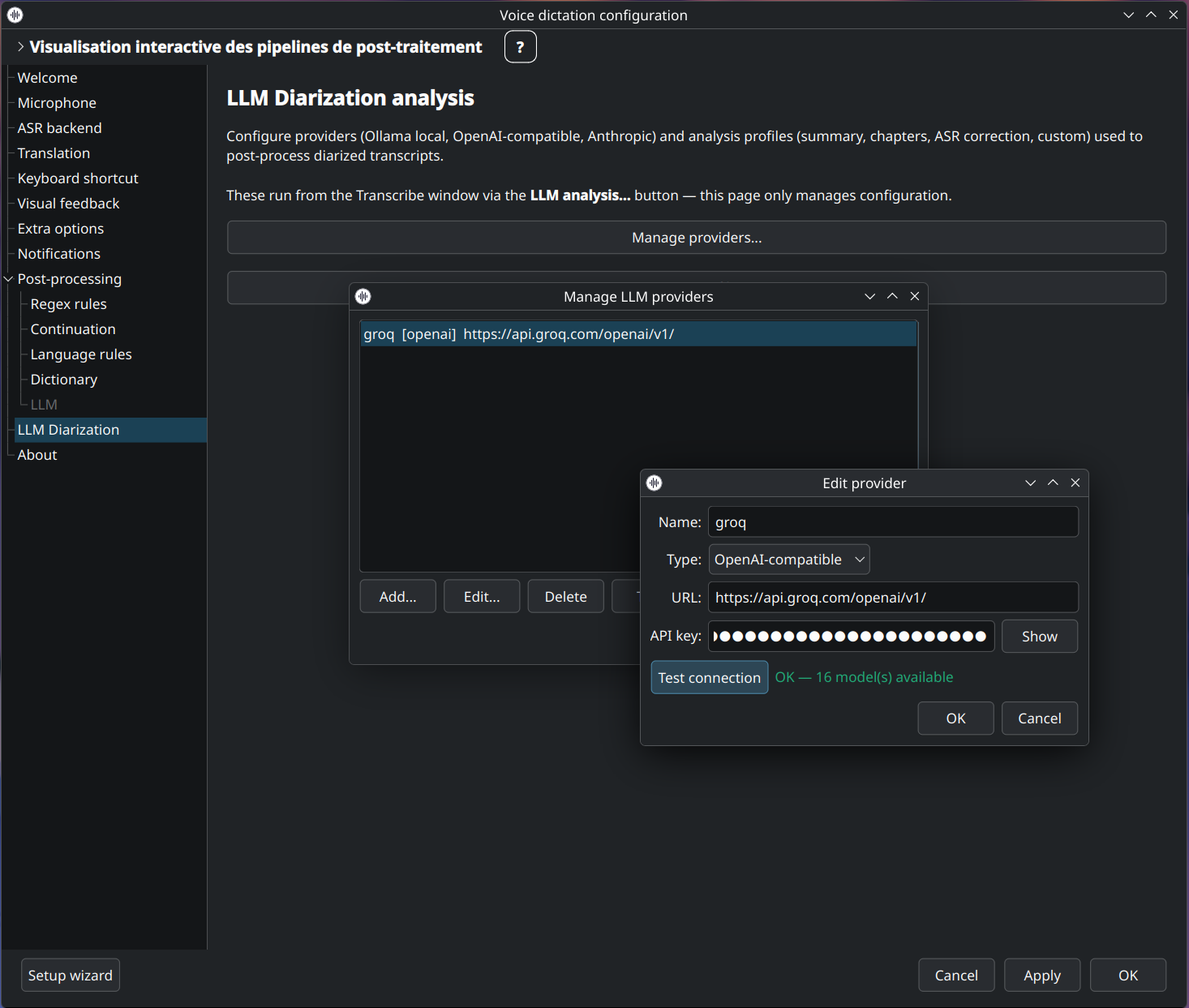Image resolution: width=1189 pixels, height=1008 pixels.
Task: Select the Post-processing tree item
Action: click(x=70, y=279)
